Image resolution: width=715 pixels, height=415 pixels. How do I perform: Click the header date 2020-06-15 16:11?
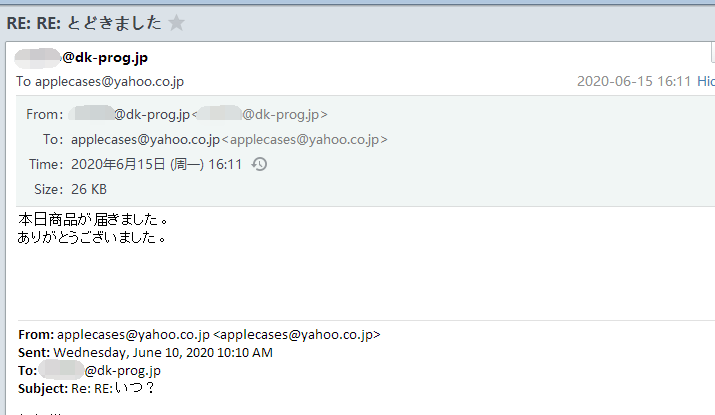[x=634, y=81]
